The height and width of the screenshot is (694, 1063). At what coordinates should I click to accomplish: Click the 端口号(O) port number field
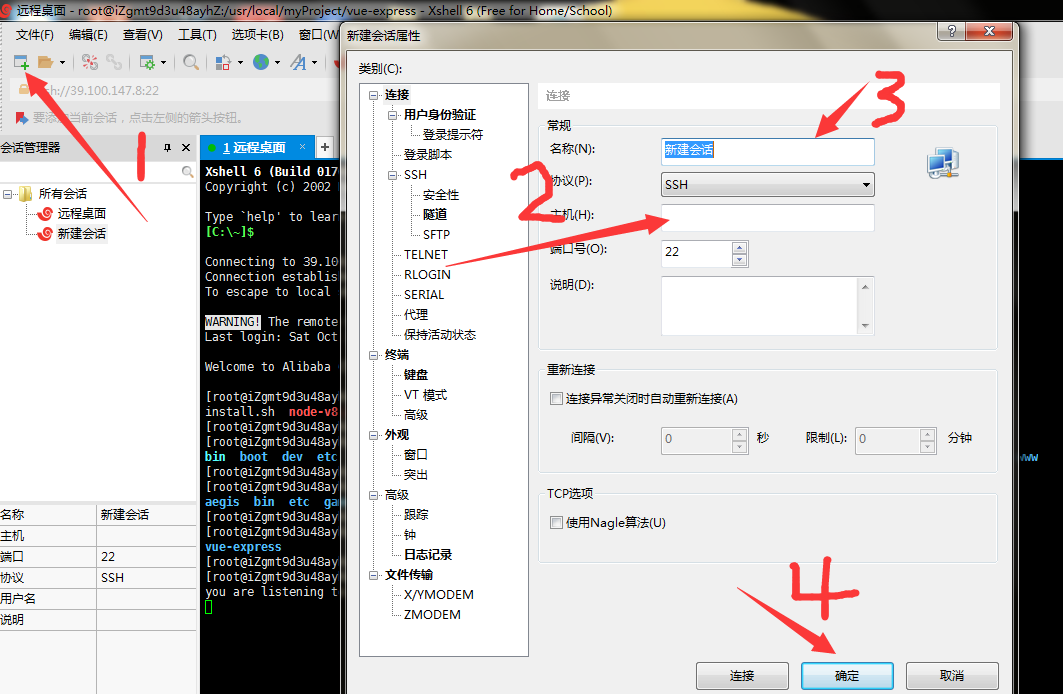coord(697,252)
